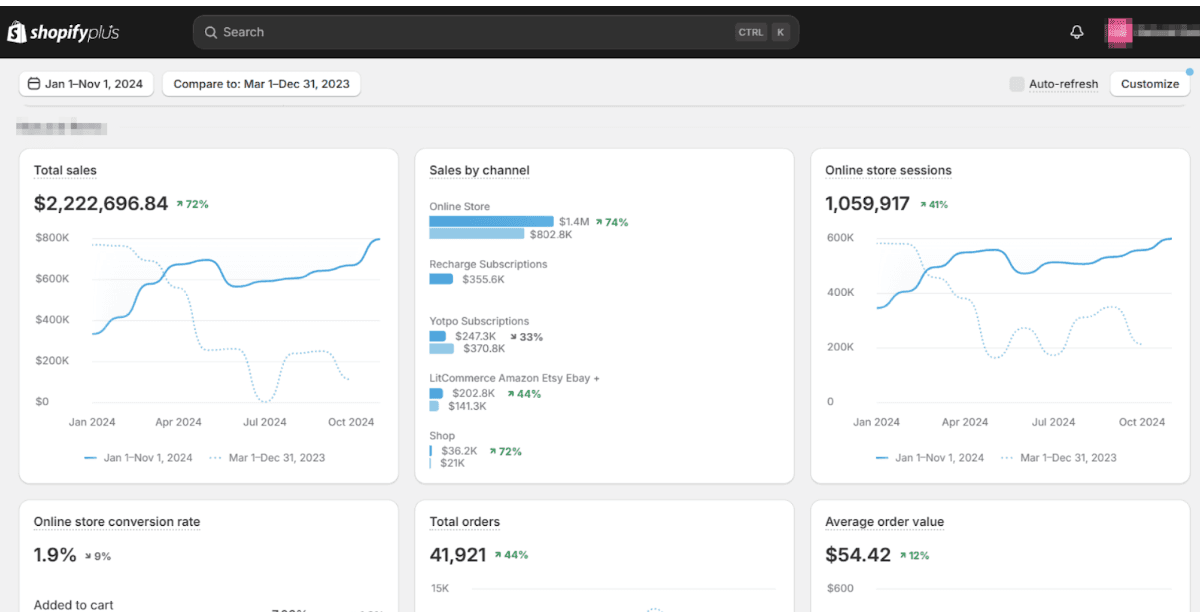This screenshot has height=612, width=1200.
Task: Open the Total orders report title
Action: [x=464, y=522]
